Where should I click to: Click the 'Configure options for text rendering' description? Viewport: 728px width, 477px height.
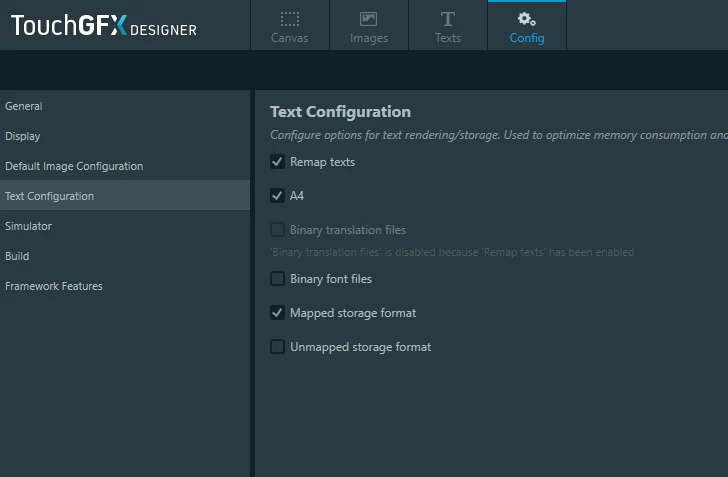point(499,135)
